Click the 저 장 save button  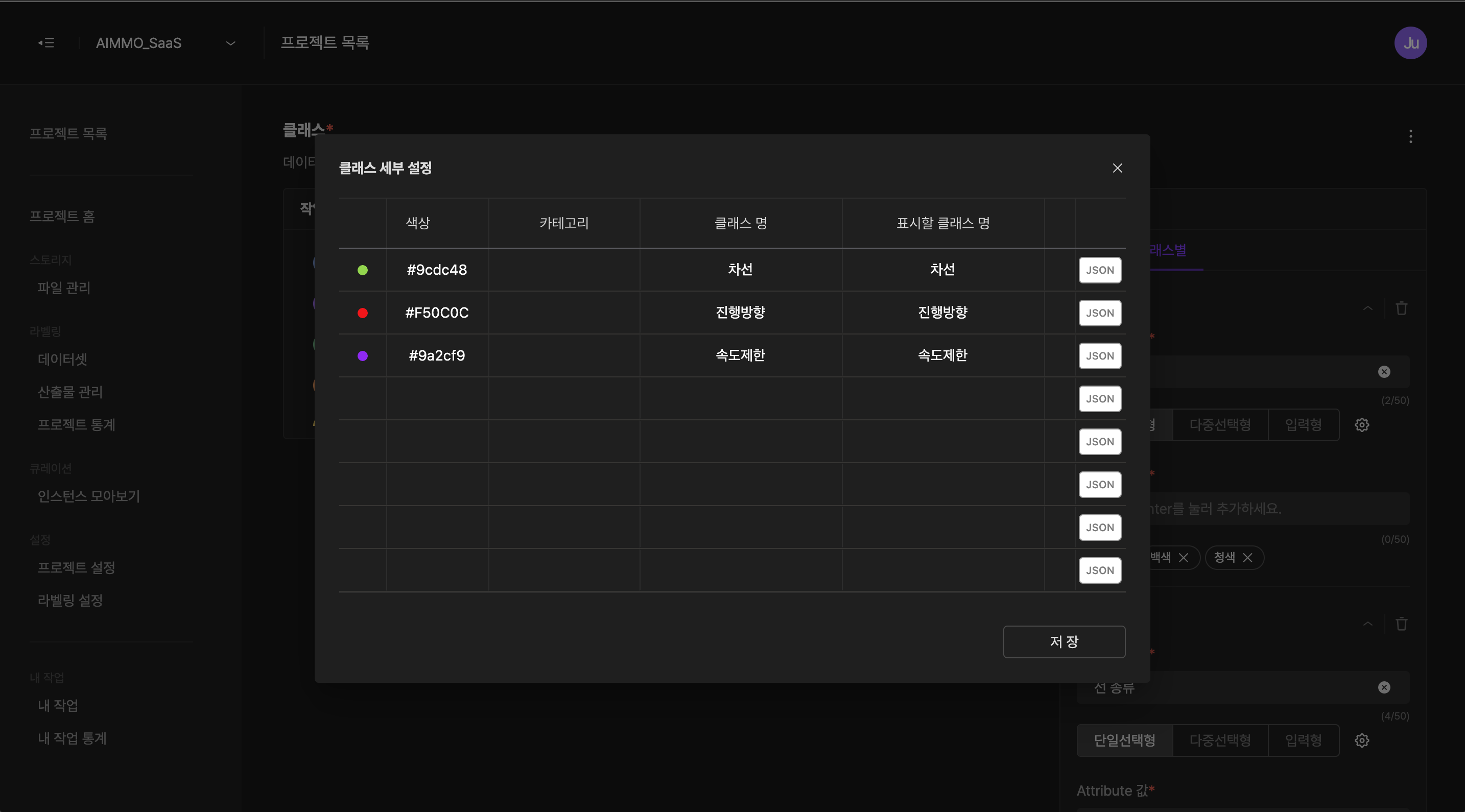click(1064, 641)
